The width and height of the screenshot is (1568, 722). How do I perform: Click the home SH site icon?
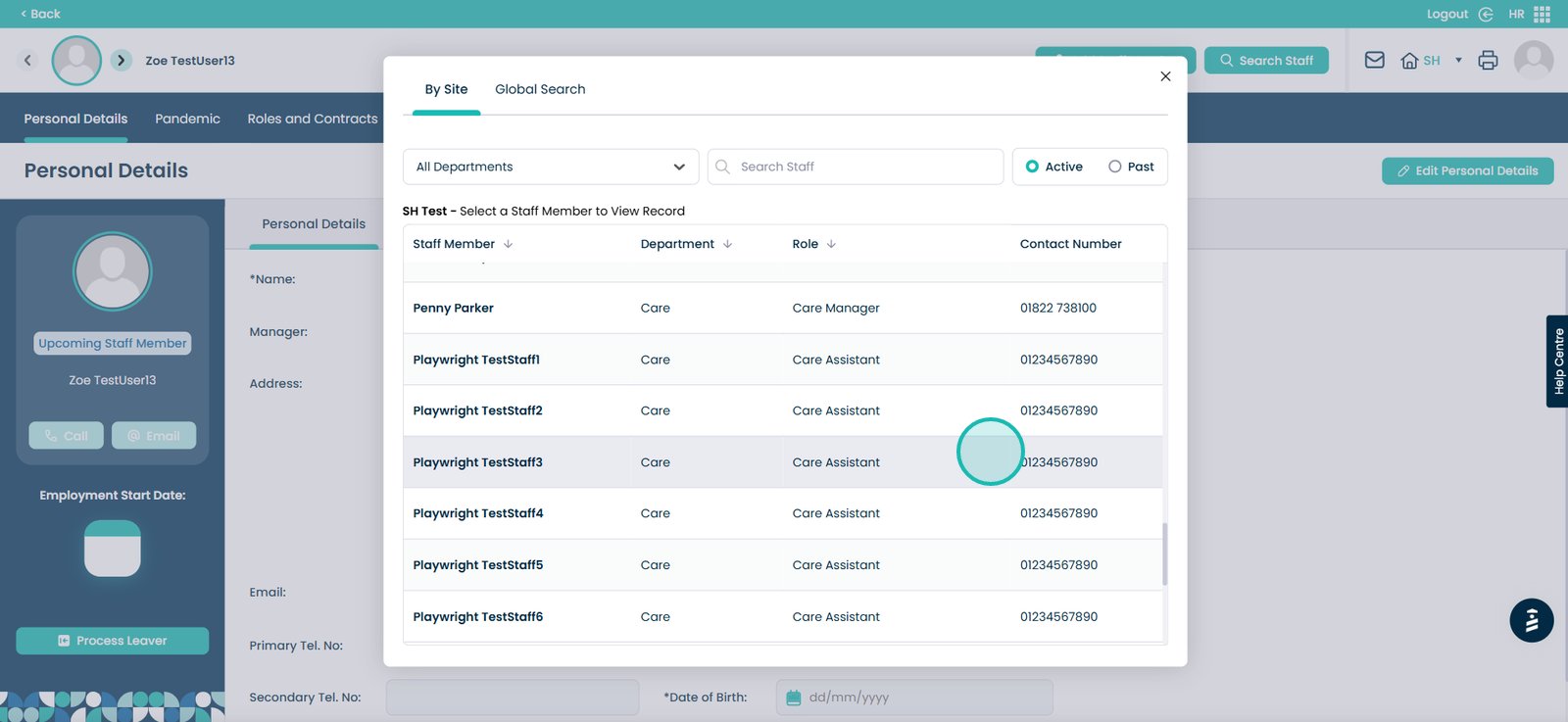click(1410, 61)
